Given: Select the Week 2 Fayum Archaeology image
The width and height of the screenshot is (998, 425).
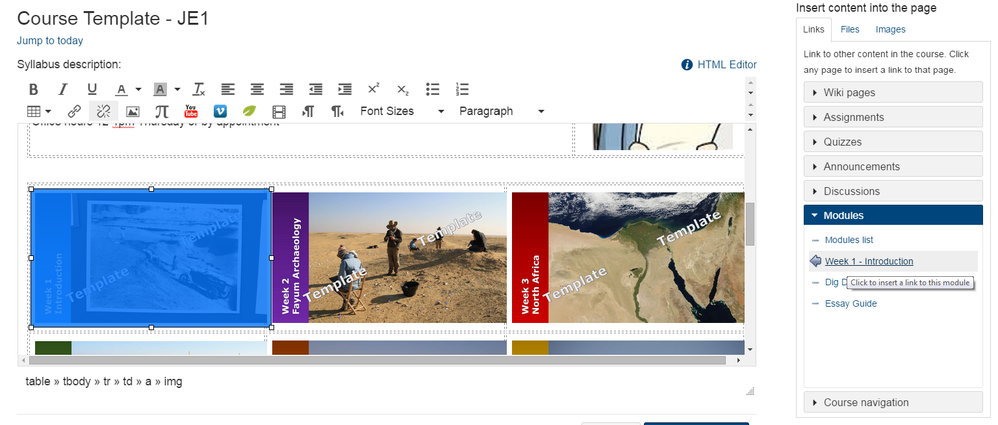Looking at the screenshot, I should pos(389,258).
